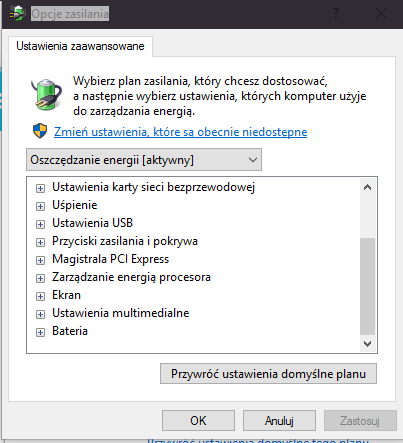Open link Zmień ustawienia, które są obecnie niedostępne
Viewport: 403px width, 443px height.
coord(180,132)
